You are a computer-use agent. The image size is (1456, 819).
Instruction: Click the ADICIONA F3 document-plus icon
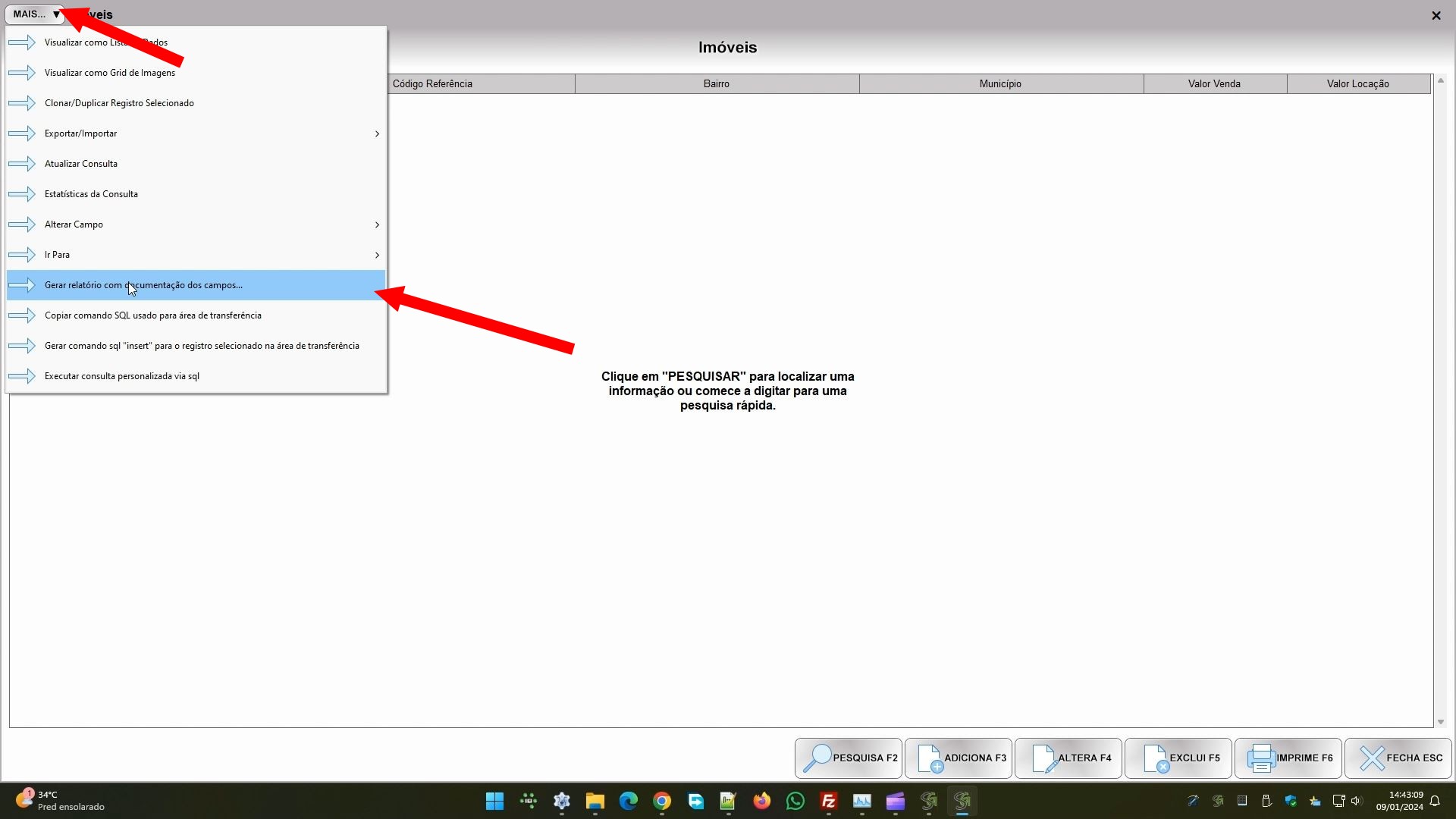coord(929,758)
